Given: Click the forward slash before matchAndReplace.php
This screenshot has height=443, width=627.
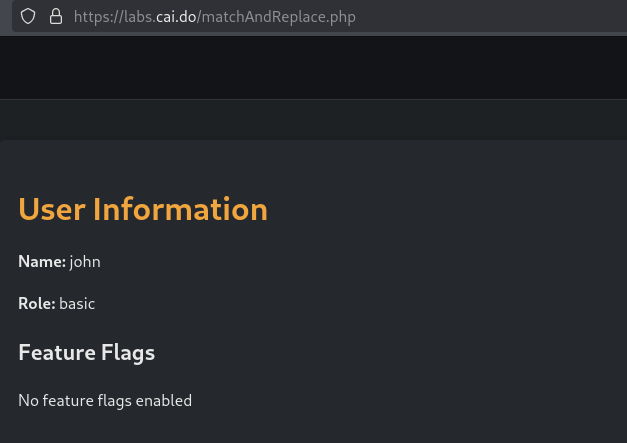Looking at the screenshot, I should [x=199, y=17].
